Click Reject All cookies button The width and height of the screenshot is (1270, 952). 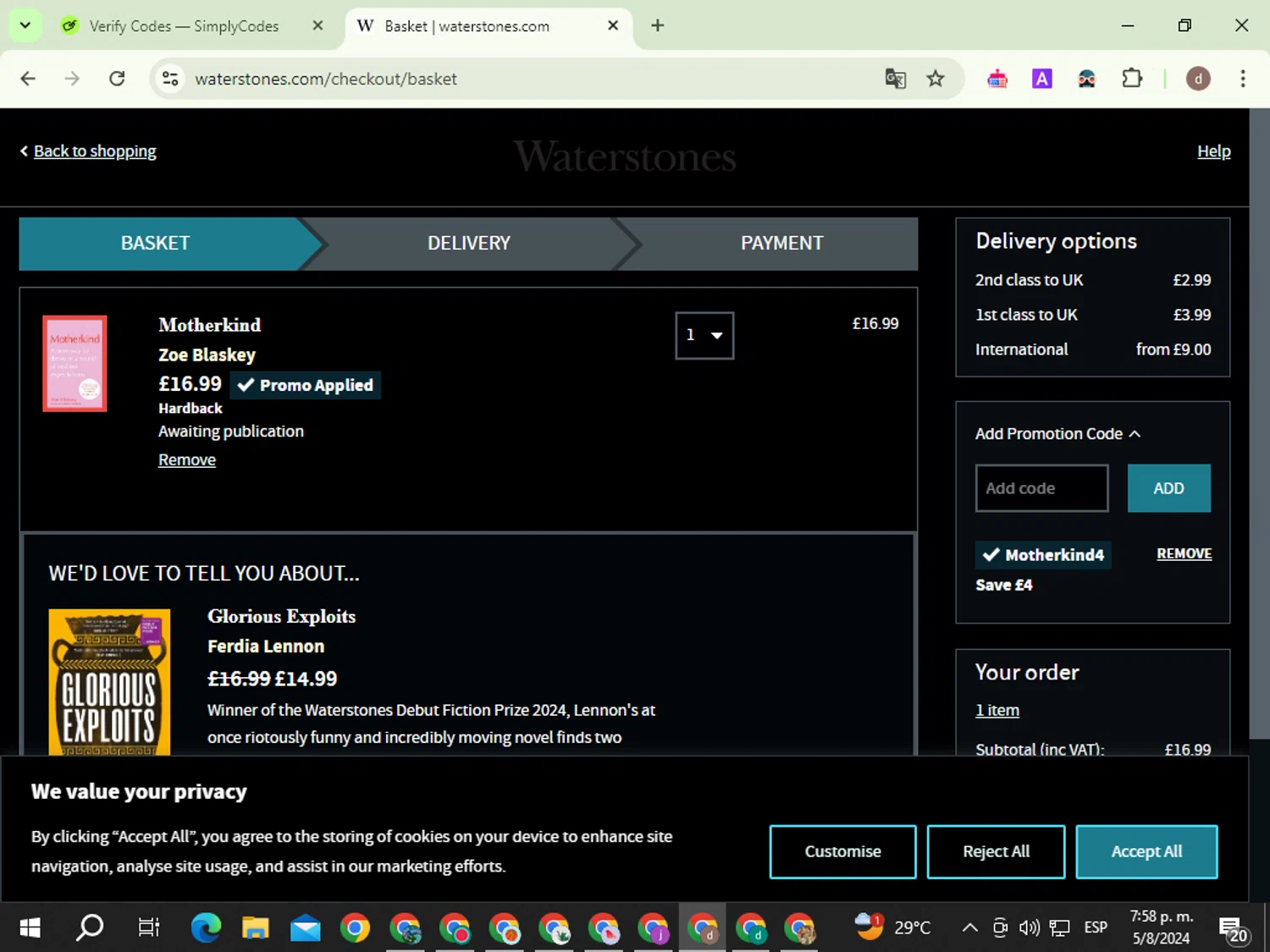tap(996, 851)
